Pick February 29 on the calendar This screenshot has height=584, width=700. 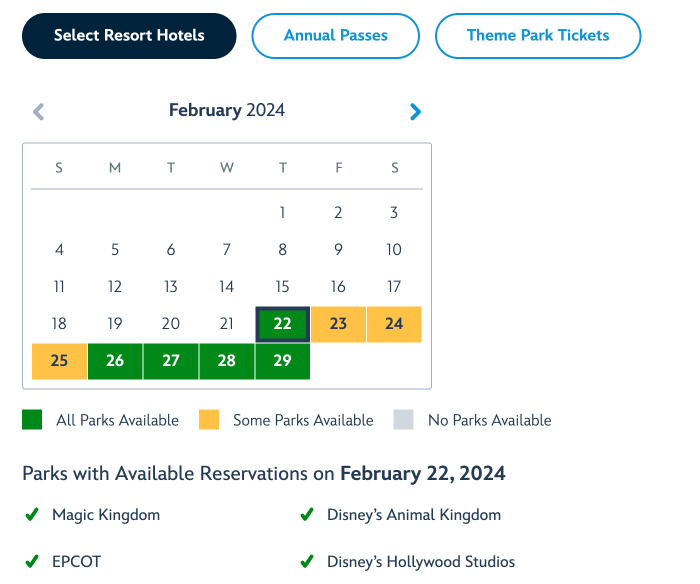(282, 361)
